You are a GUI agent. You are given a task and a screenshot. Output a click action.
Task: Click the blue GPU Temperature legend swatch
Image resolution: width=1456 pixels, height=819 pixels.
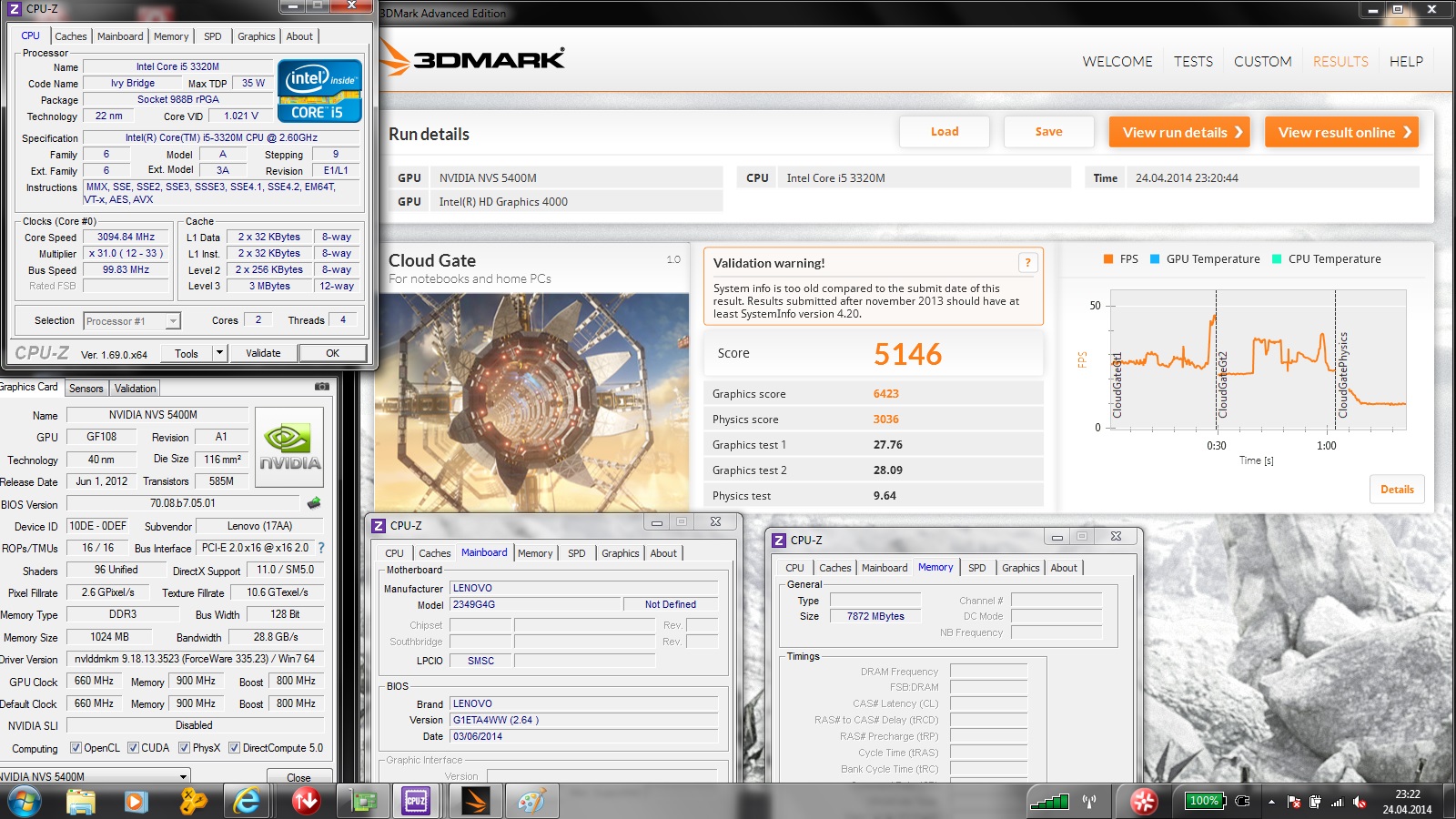coord(1155,259)
